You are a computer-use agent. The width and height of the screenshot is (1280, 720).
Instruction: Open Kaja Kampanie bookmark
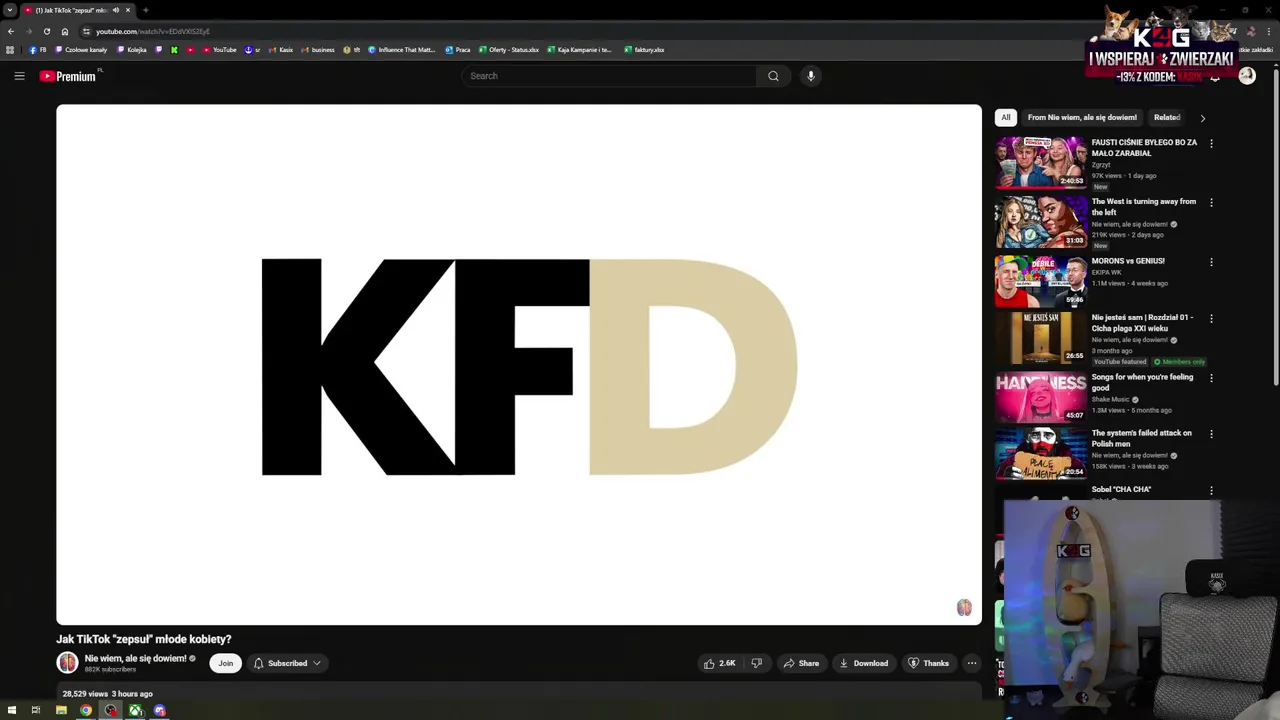[x=579, y=50]
